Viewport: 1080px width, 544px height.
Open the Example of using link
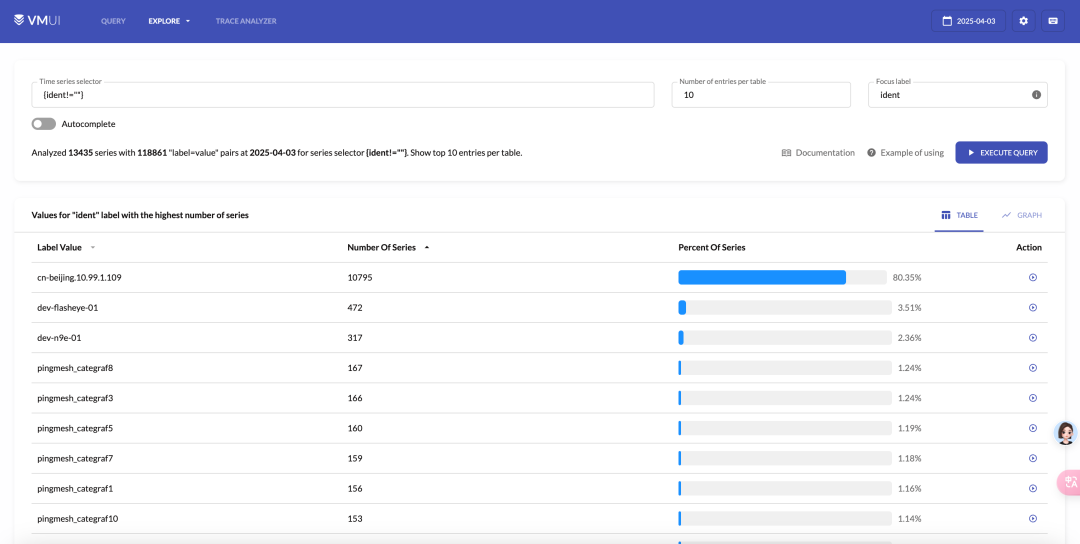tap(905, 153)
